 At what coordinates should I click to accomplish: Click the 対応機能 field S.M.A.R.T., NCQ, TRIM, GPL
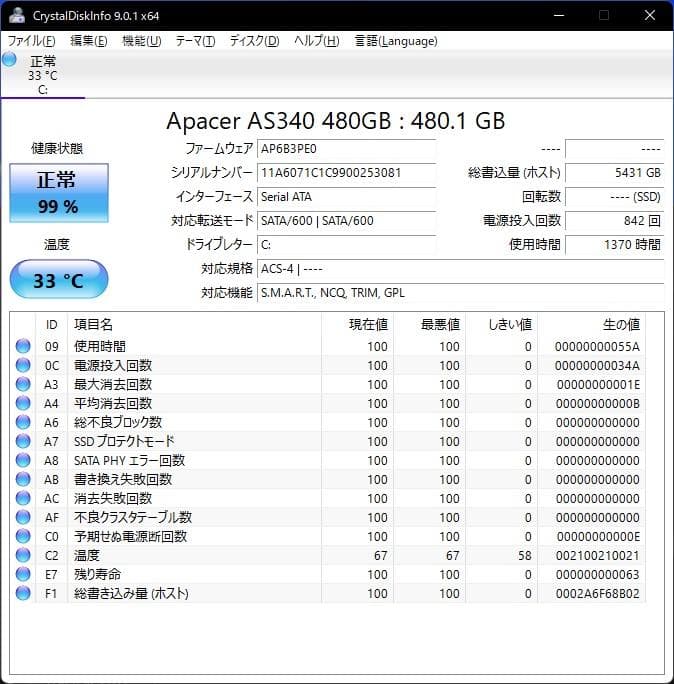pos(461,293)
